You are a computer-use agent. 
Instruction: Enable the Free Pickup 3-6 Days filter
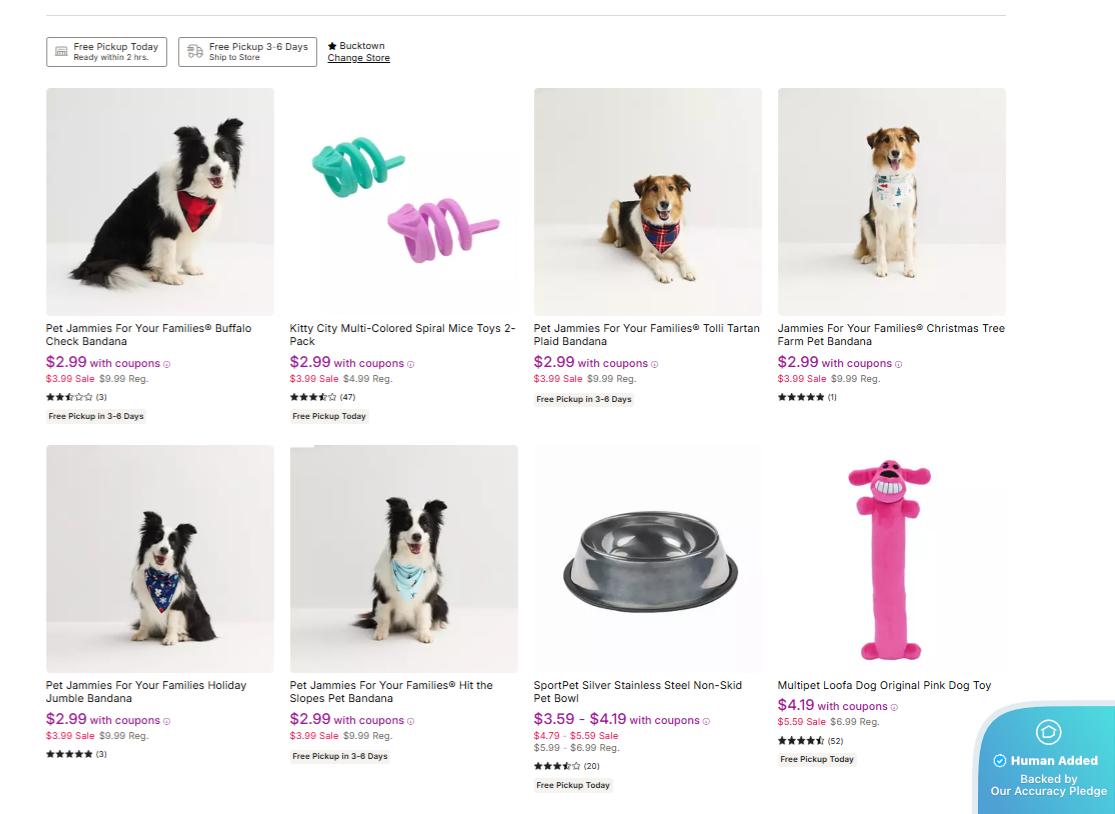tap(247, 51)
